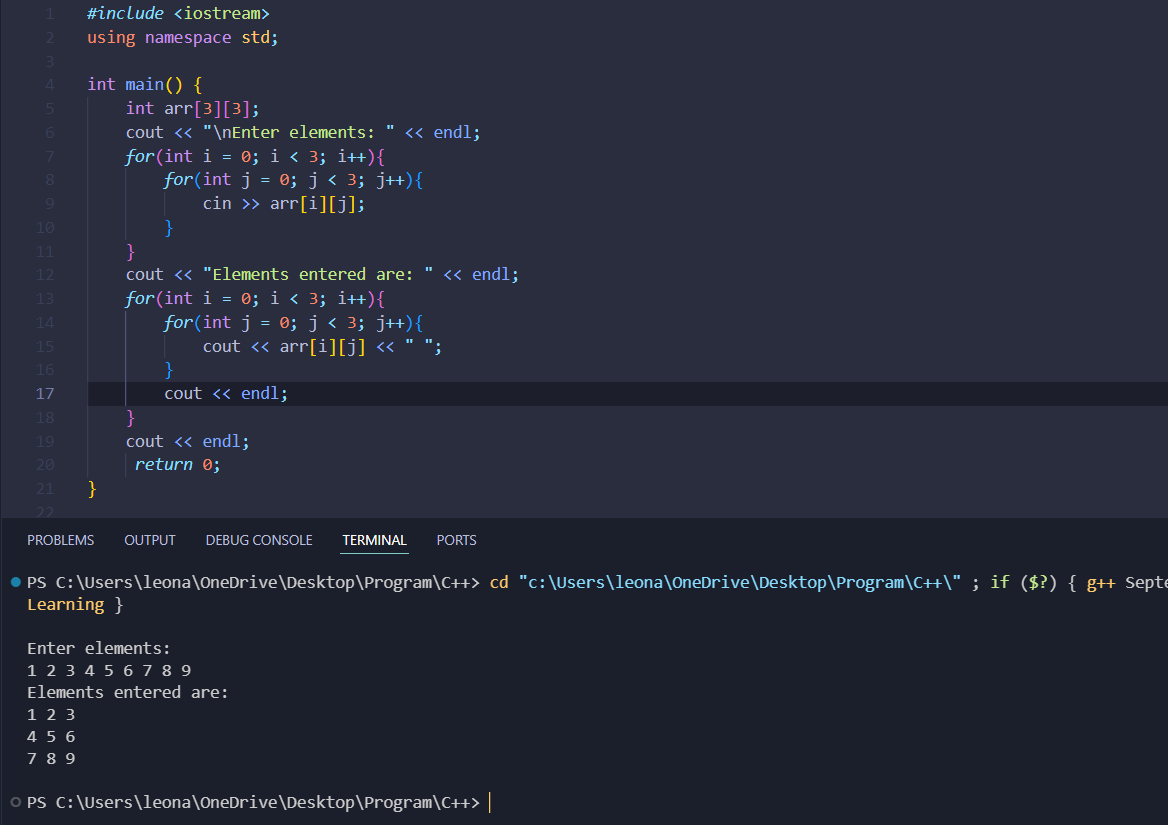Click the 'cin >> arr[i][j];' statement
Image resolution: width=1168 pixels, height=825 pixels.
point(284,203)
